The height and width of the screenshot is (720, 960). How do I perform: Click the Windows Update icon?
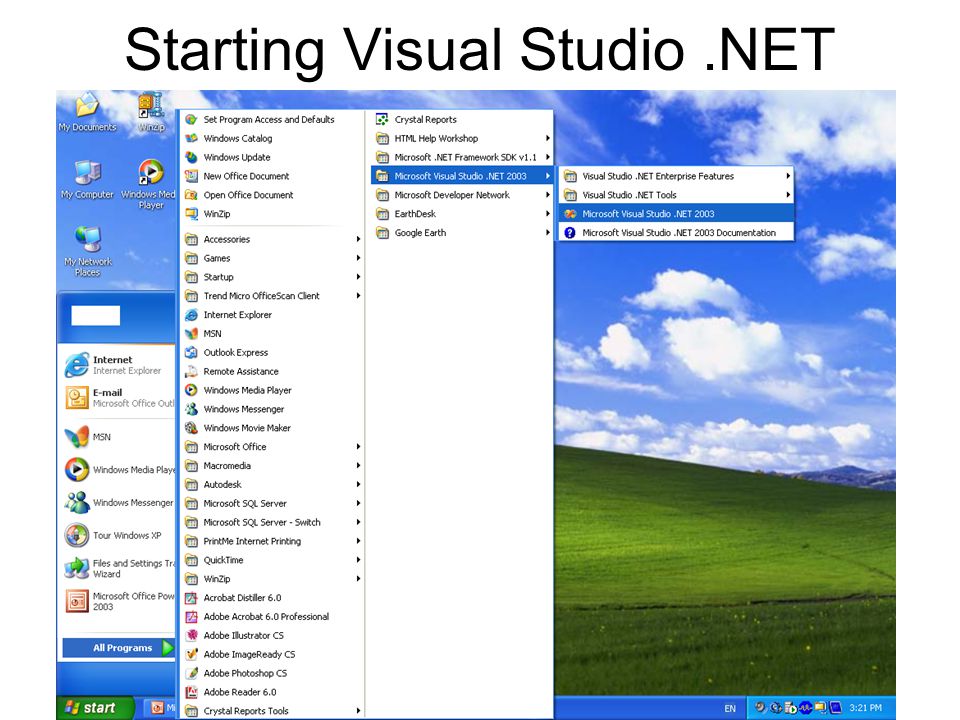(192, 157)
